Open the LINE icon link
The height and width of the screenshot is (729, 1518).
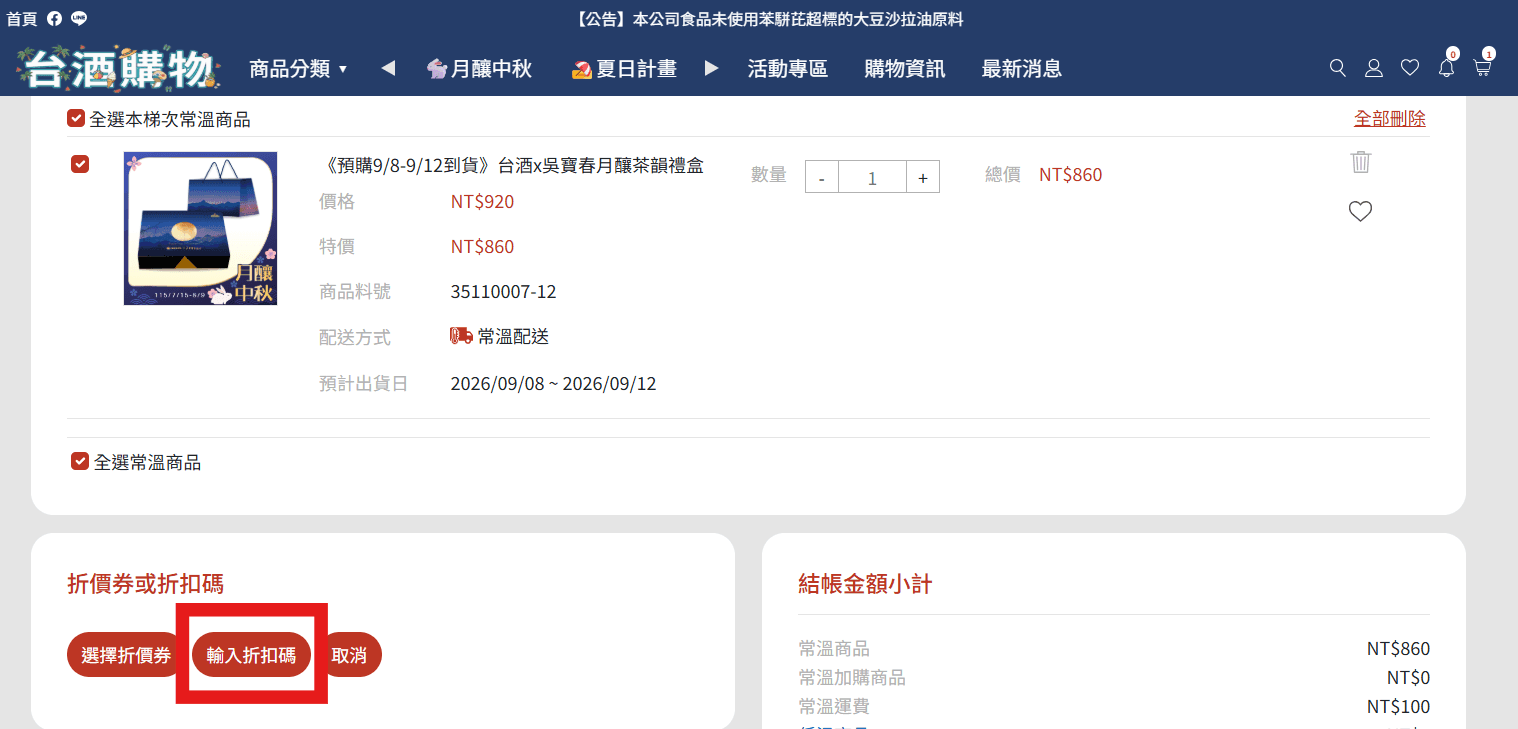point(79,19)
